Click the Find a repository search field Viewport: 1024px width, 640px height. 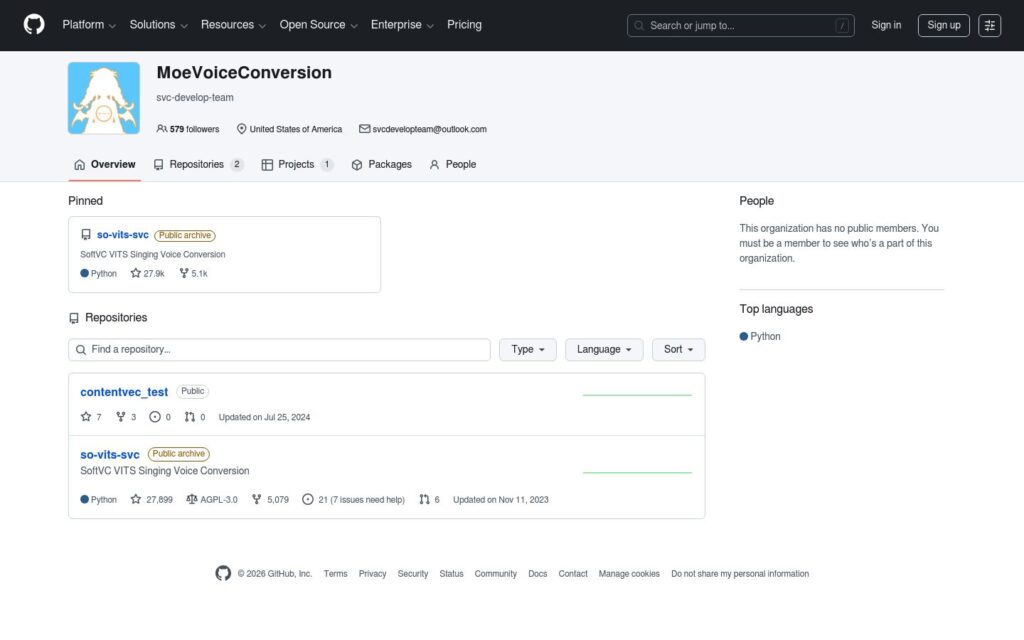click(x=280, y=349)
